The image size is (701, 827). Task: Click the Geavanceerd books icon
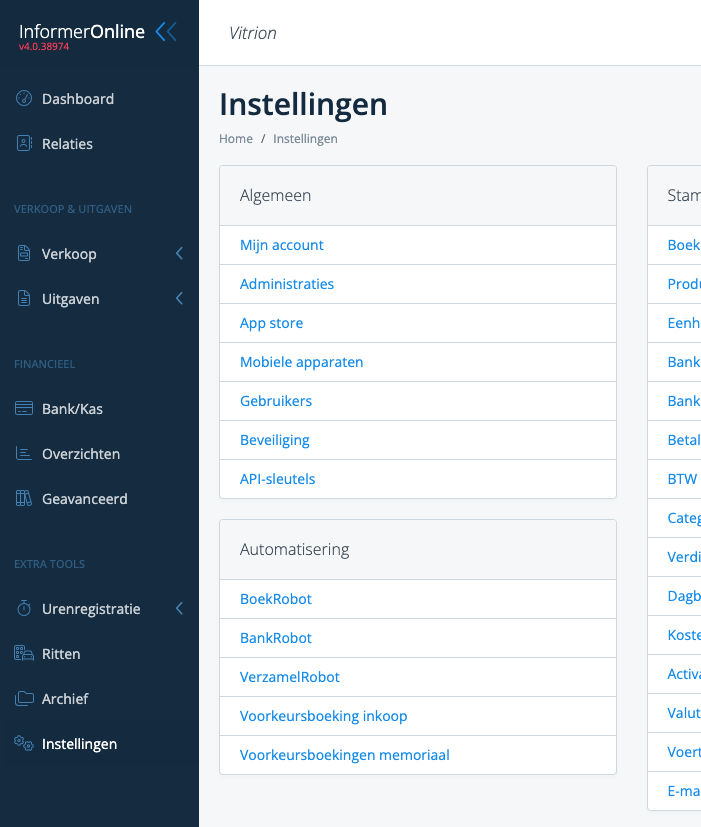coord(24,499)
